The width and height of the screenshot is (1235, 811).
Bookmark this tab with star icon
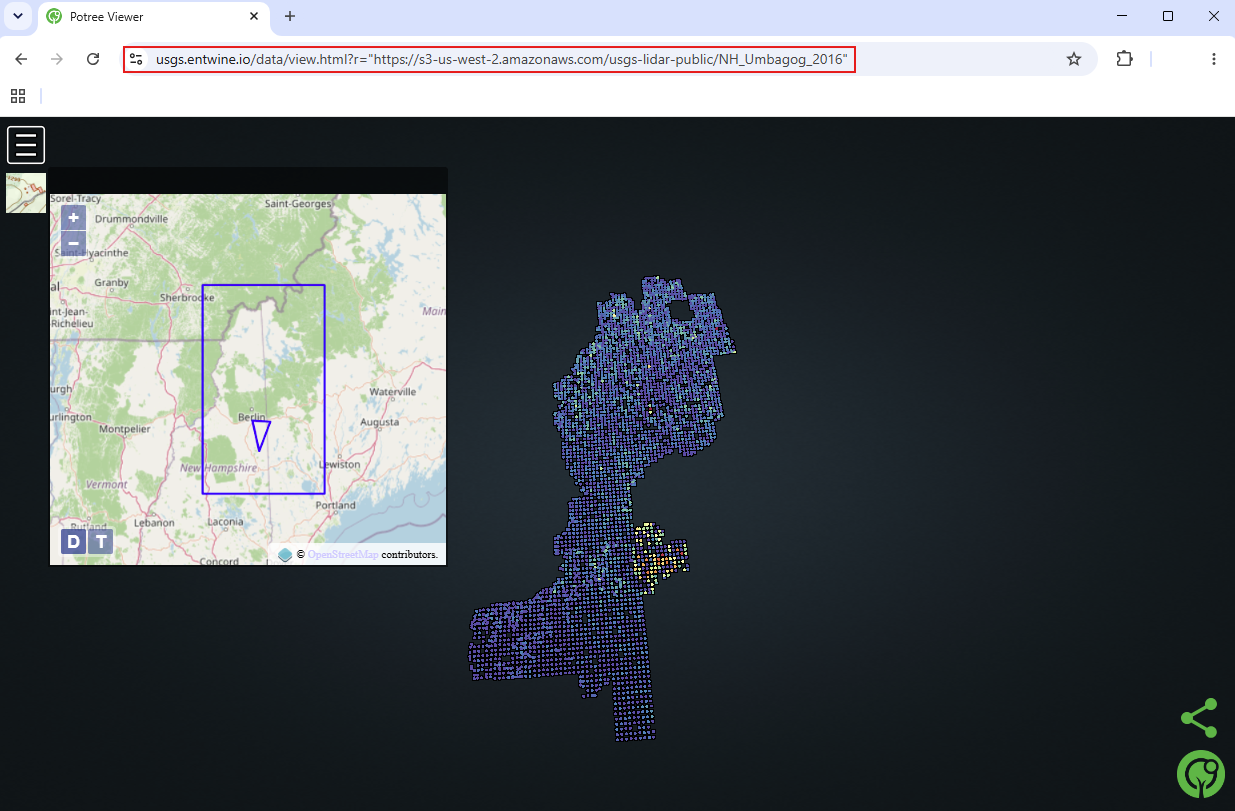click(x=1074, y=59)
